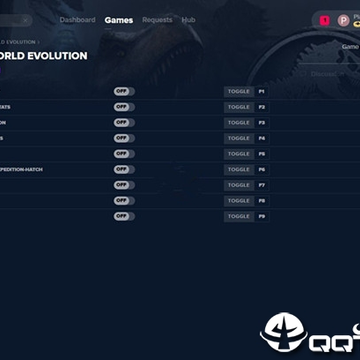This screenshot has width=360, height=360.
Task: Go to the Dashboard tab
Action: pos(77,20)
